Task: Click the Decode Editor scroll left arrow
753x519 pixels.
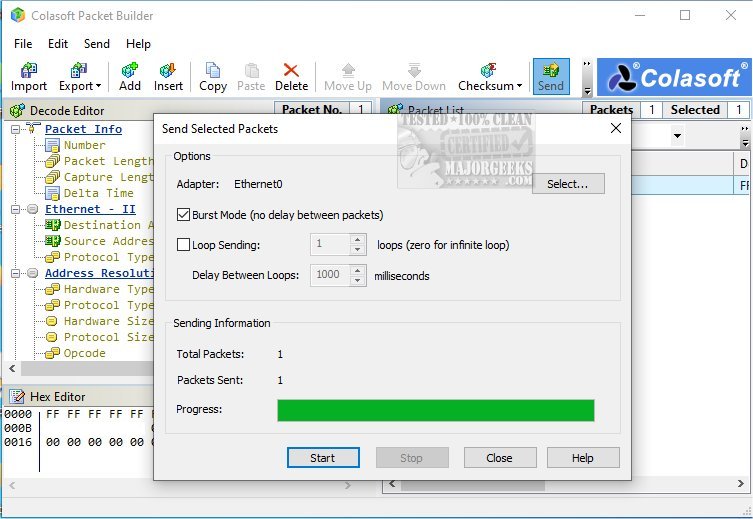Action: (12, 369)
